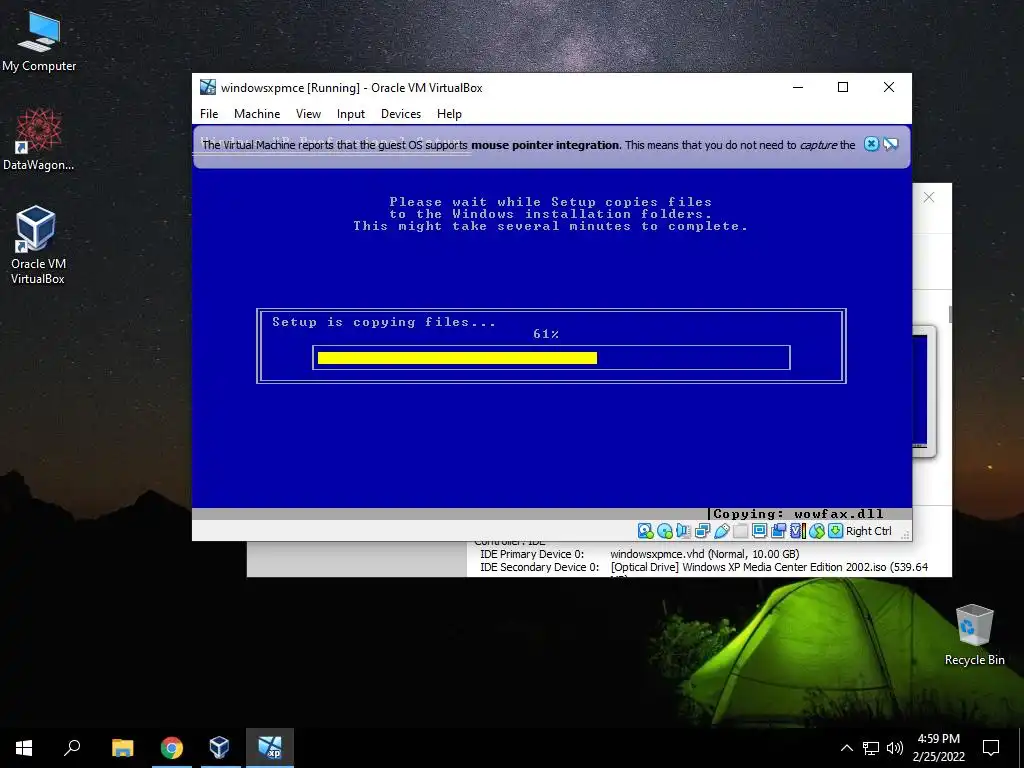This screenshot has height=768, width=1024.
Task: Click the network tray icon
Action: 871,748
